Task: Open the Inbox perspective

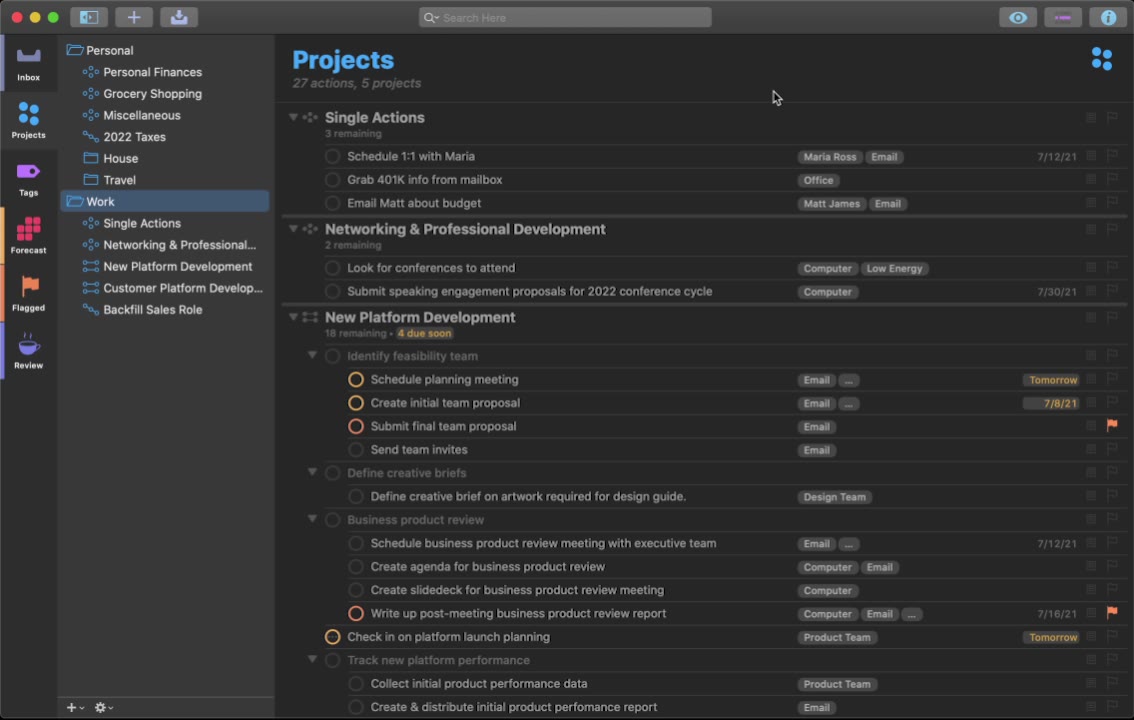Action: pos(28,64)
